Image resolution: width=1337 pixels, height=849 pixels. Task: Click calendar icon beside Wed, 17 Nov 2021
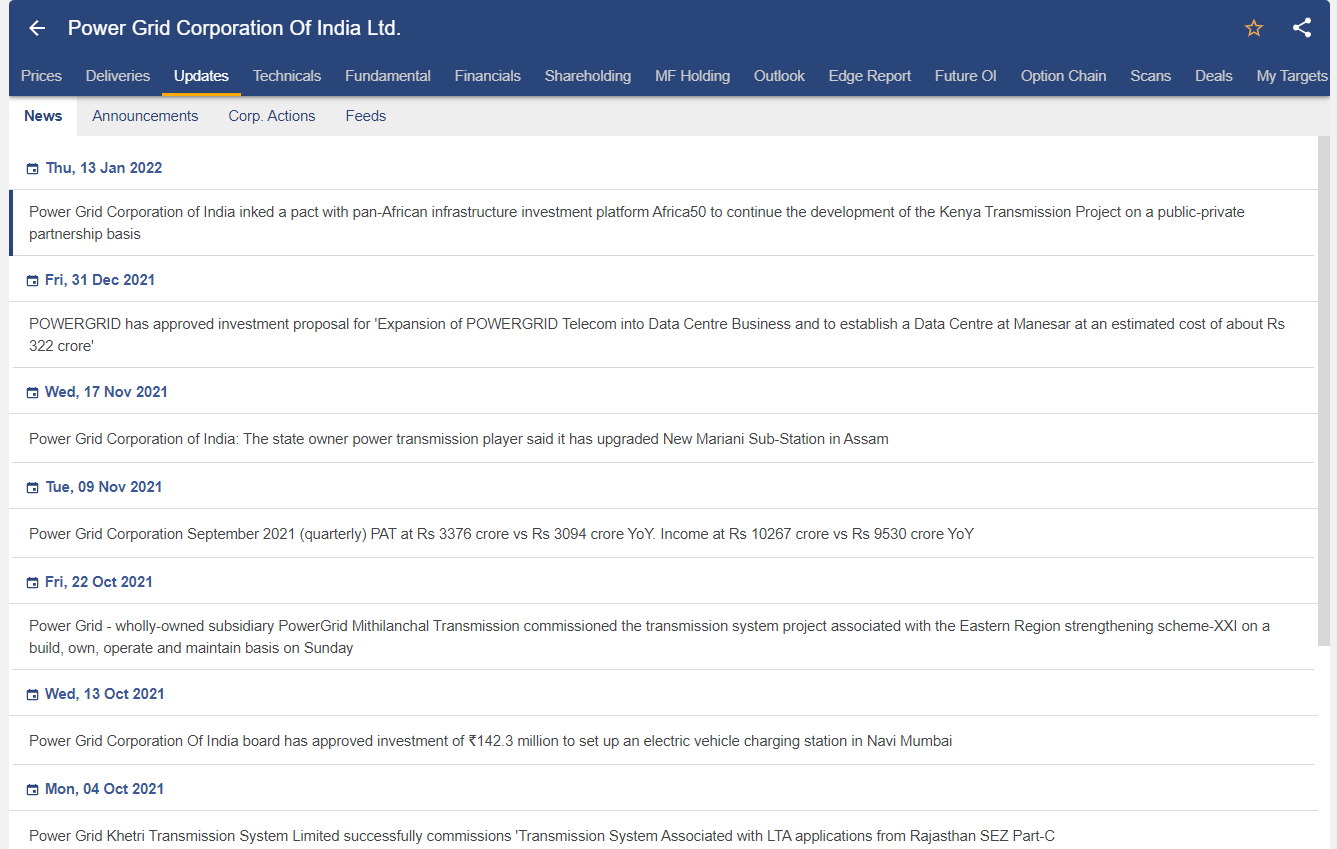[x=32, y=393]
